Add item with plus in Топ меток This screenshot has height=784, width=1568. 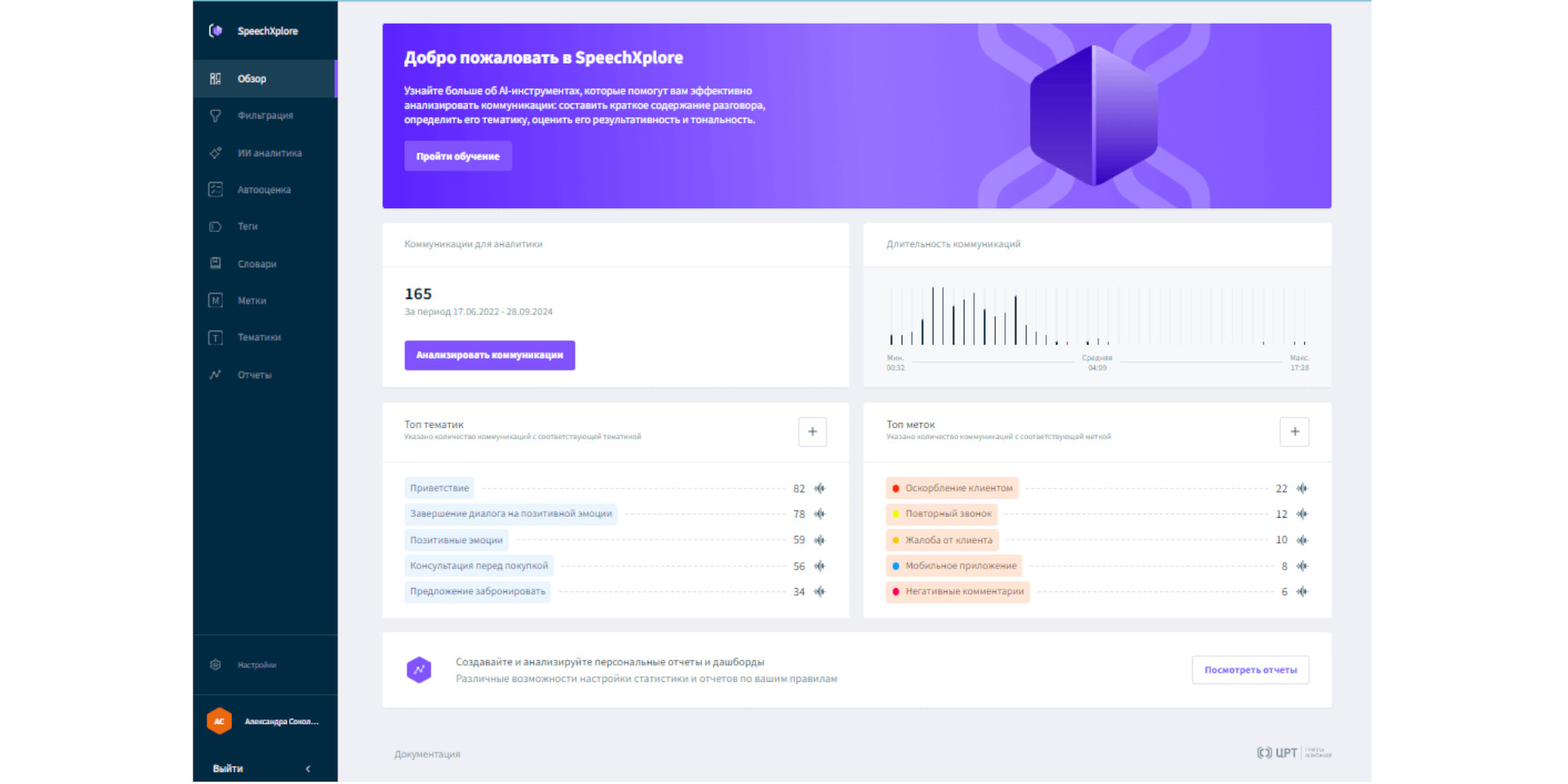(1294, 432)
